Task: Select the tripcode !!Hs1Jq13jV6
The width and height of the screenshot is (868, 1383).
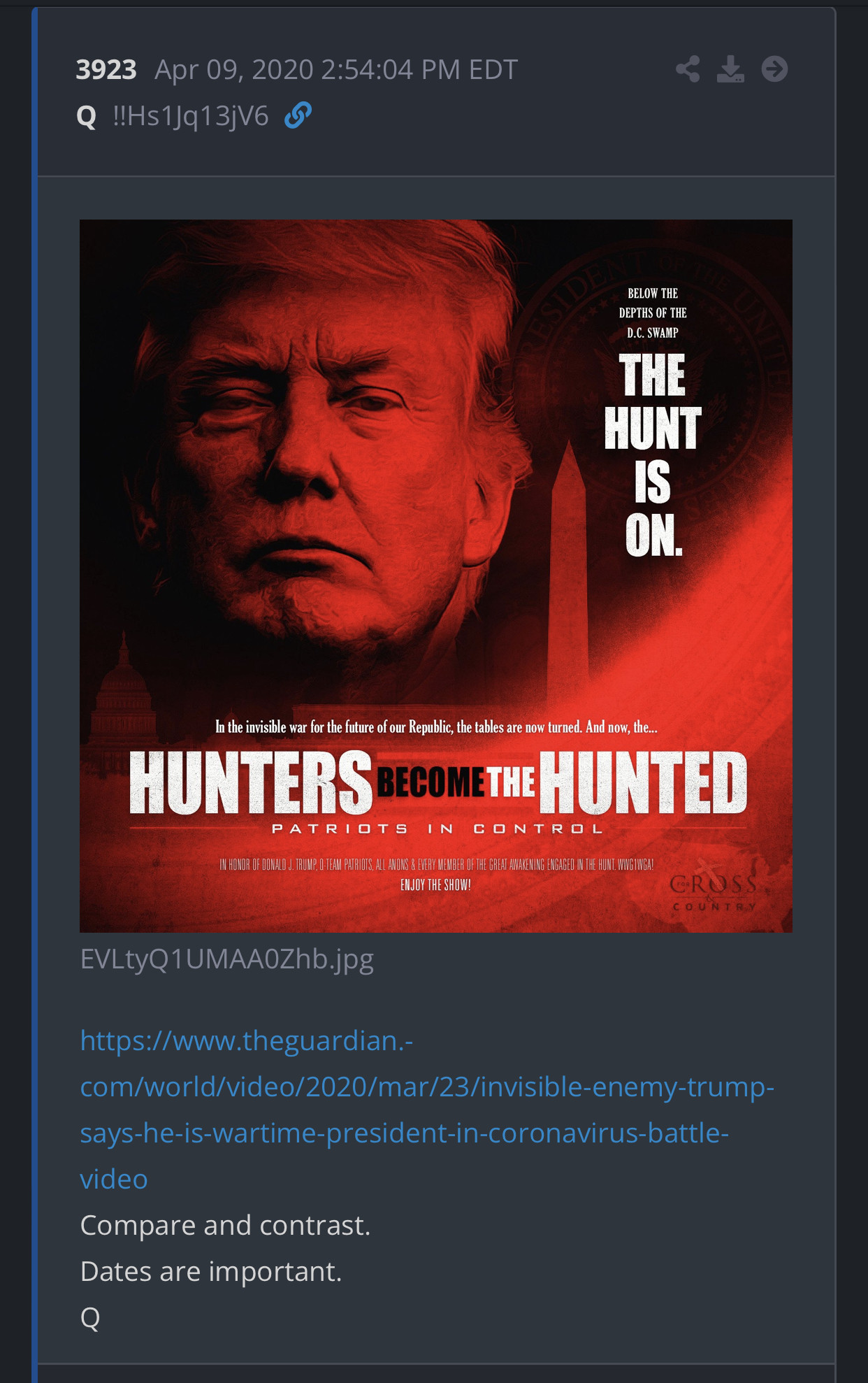Action: tap(190, 116)
